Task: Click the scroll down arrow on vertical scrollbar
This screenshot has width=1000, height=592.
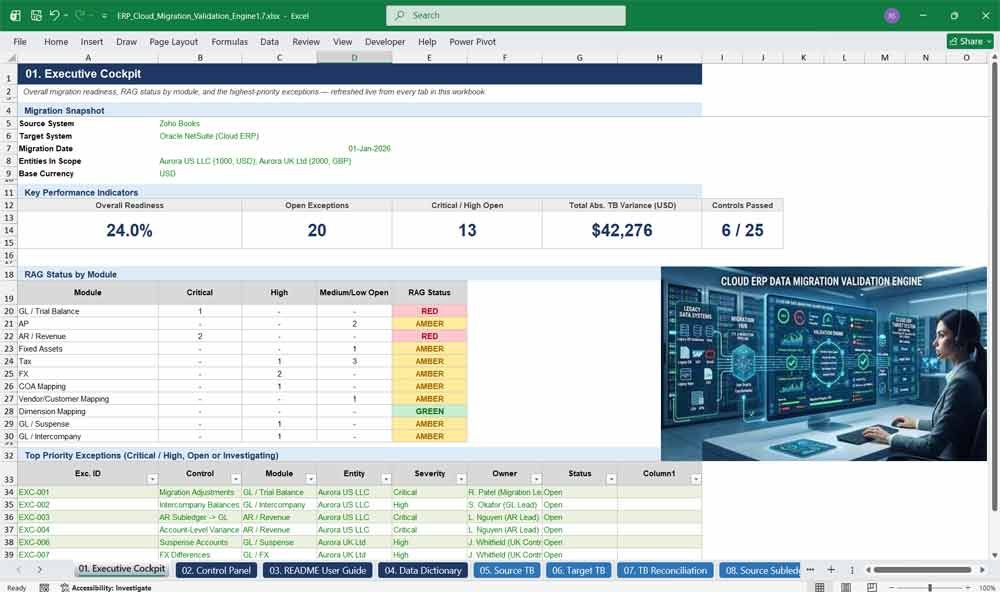Action: click(x=994, y=556)
